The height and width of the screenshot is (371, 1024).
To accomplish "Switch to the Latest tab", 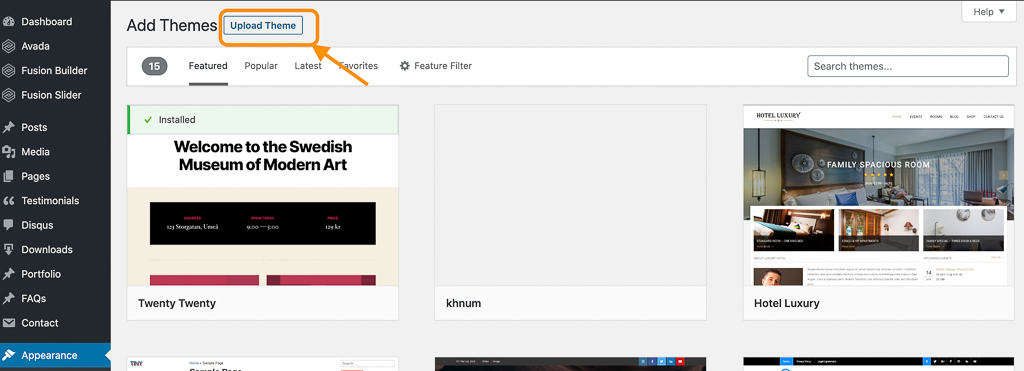I will click(308, 66).
